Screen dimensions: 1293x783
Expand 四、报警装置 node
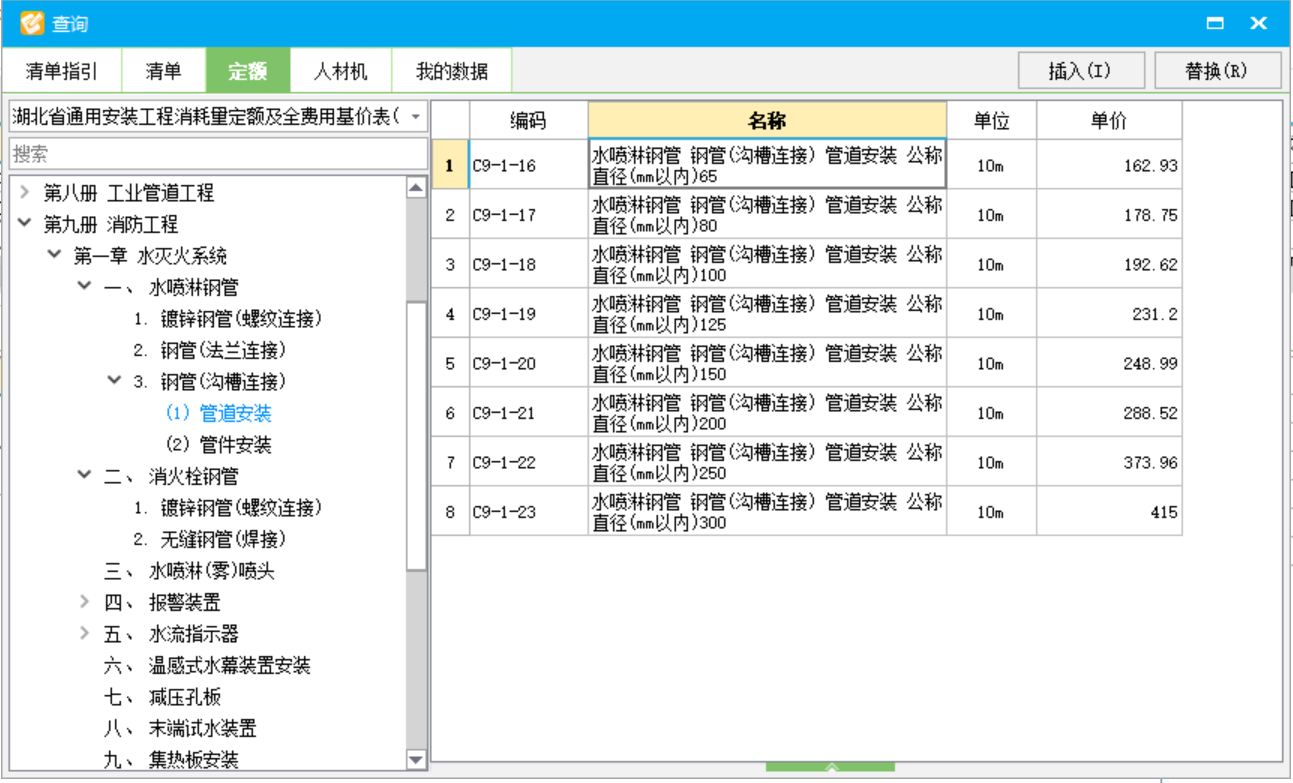[84, 602]
